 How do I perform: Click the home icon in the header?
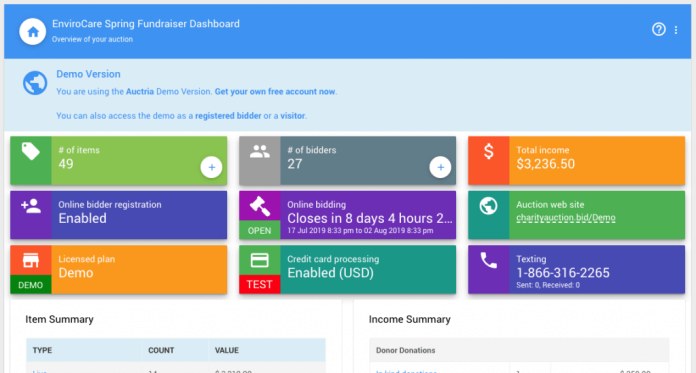32,32
